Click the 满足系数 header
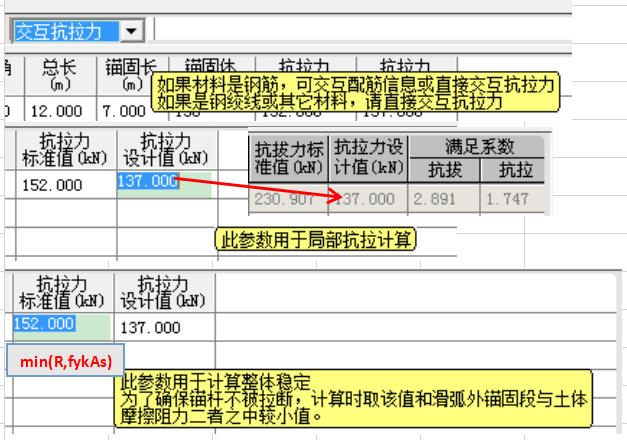 click(x=477, y=146)
